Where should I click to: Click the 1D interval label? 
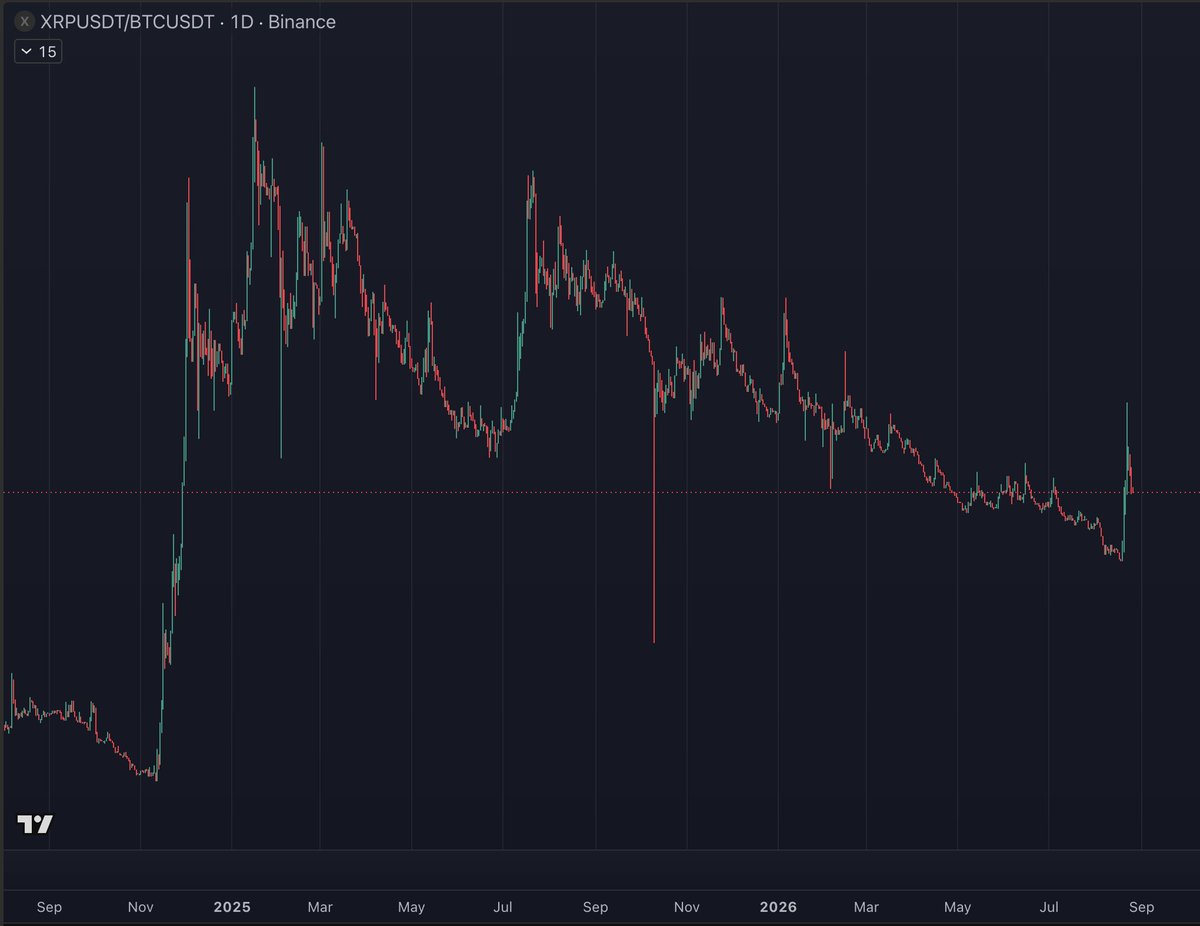coord(242,21)
